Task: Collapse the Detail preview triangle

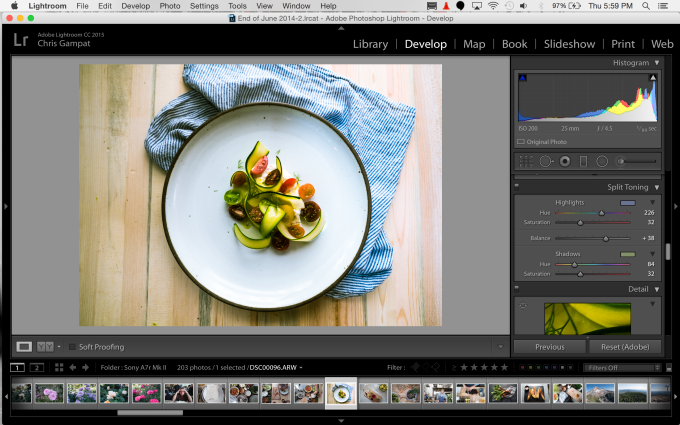Action: 652,304
